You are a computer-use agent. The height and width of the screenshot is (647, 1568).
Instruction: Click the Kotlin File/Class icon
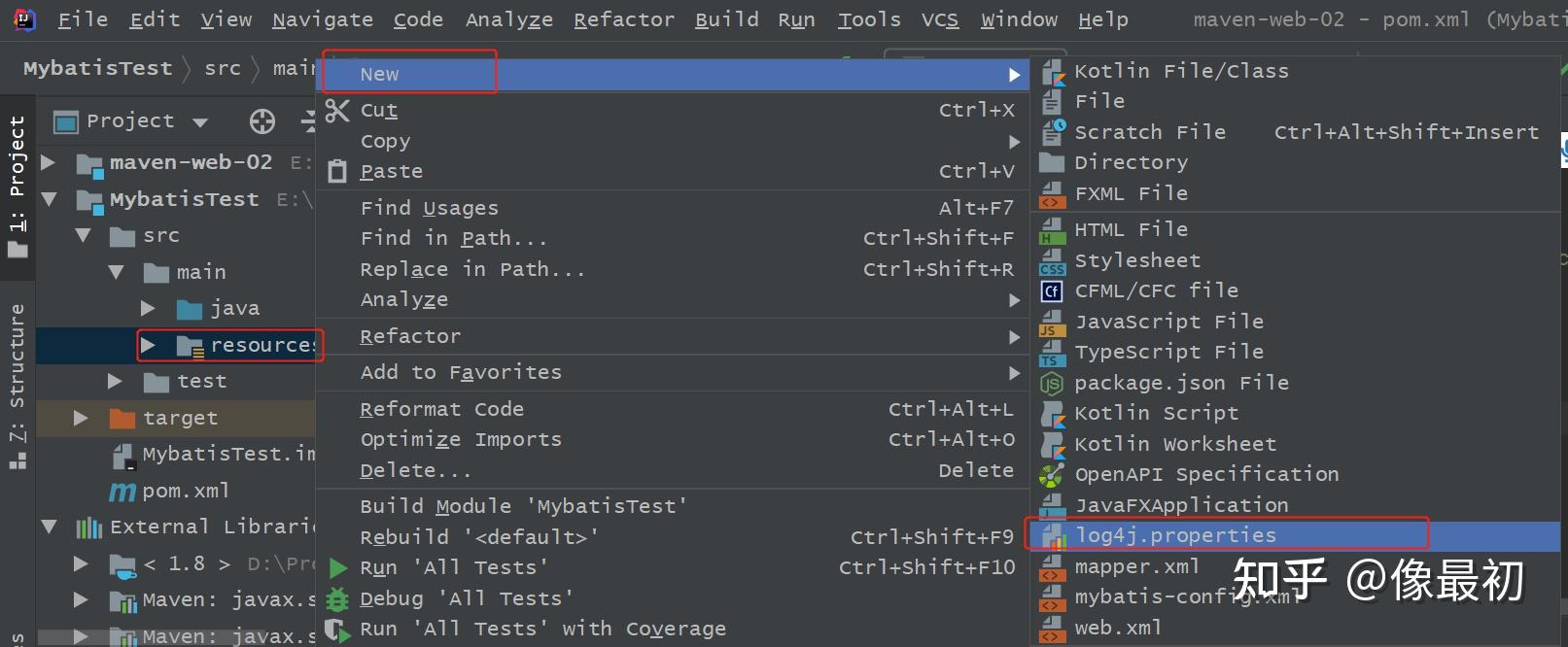tap(1052, 71)
